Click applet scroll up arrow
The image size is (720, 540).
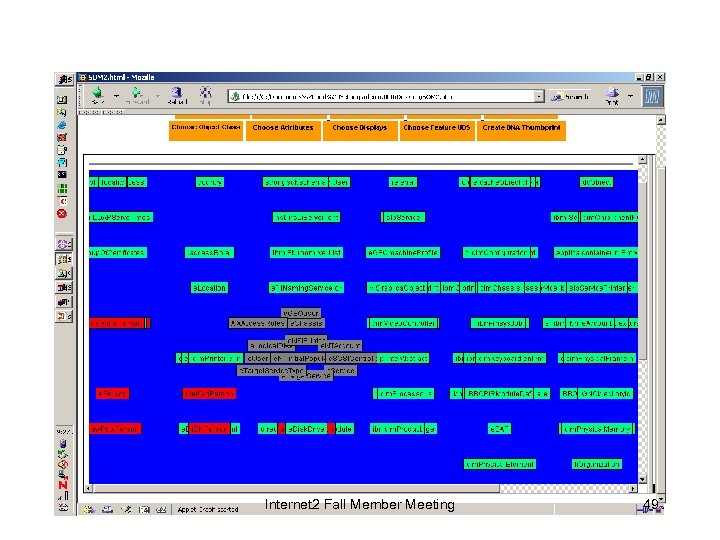click(642, 160)
